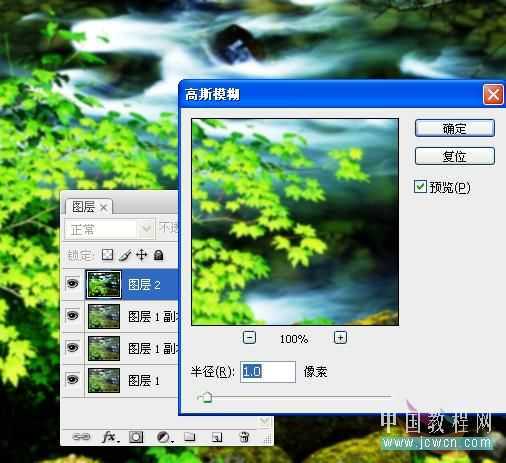This screenshot has width=506, height=463.
Task: Add a layer mask
Action: tap(136, 437)
